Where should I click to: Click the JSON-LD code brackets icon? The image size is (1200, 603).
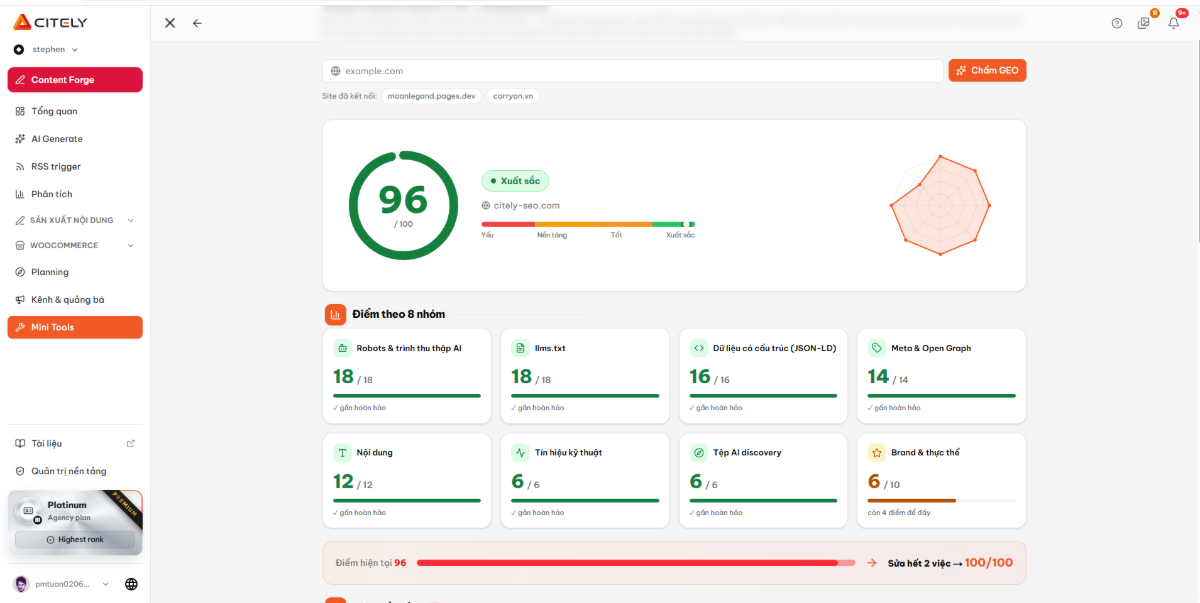tap(698, 348)
